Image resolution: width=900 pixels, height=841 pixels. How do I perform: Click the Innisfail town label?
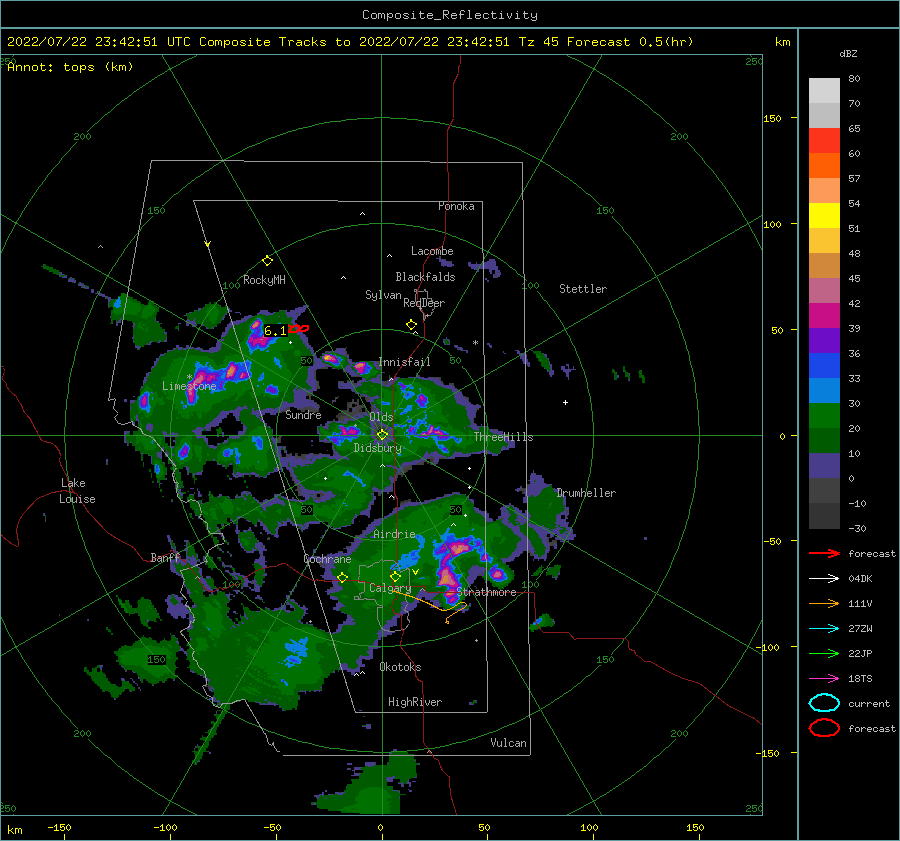click(404, 362)
